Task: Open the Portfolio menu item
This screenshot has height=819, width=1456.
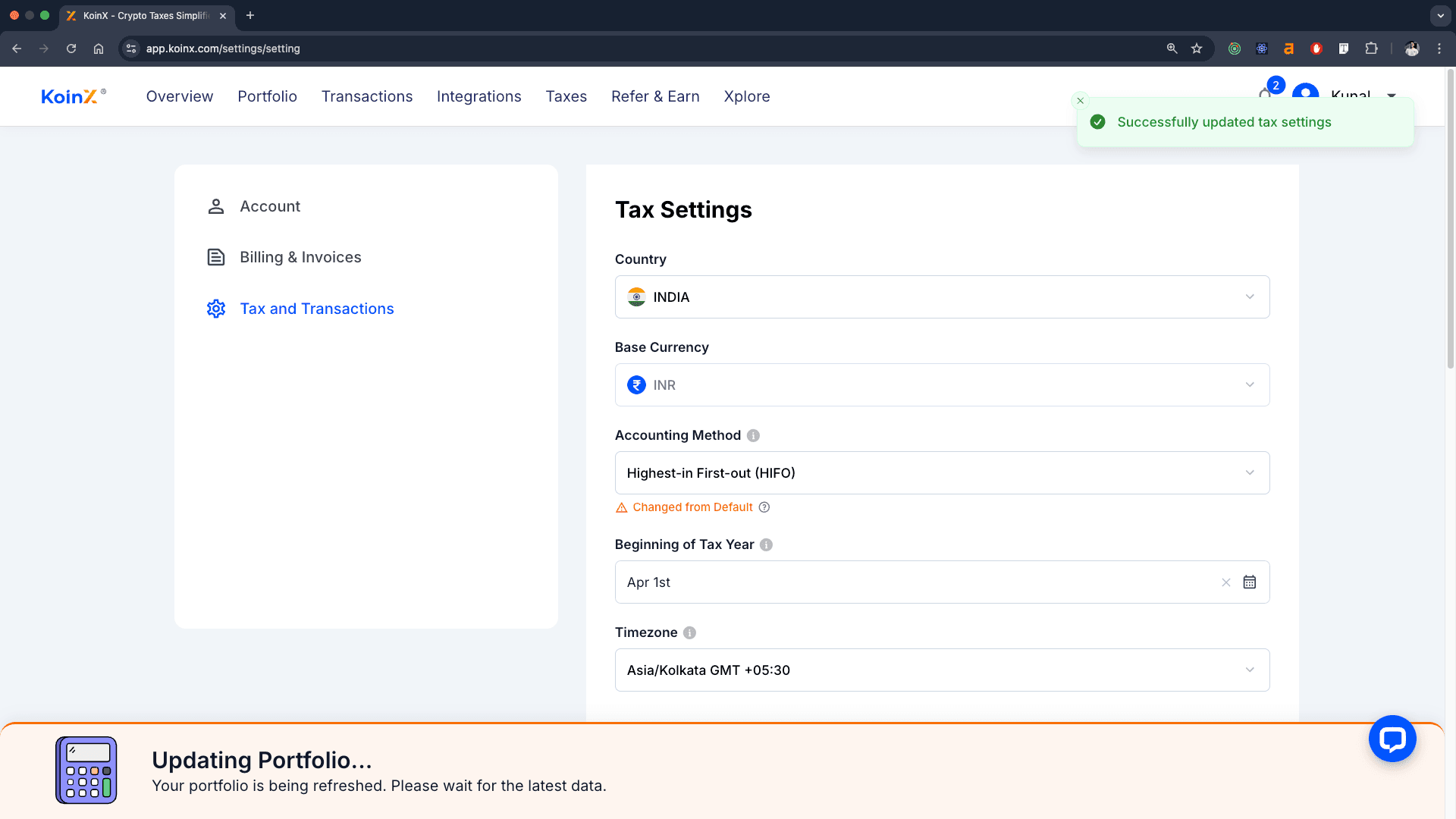Action: (x=267, y=96)
